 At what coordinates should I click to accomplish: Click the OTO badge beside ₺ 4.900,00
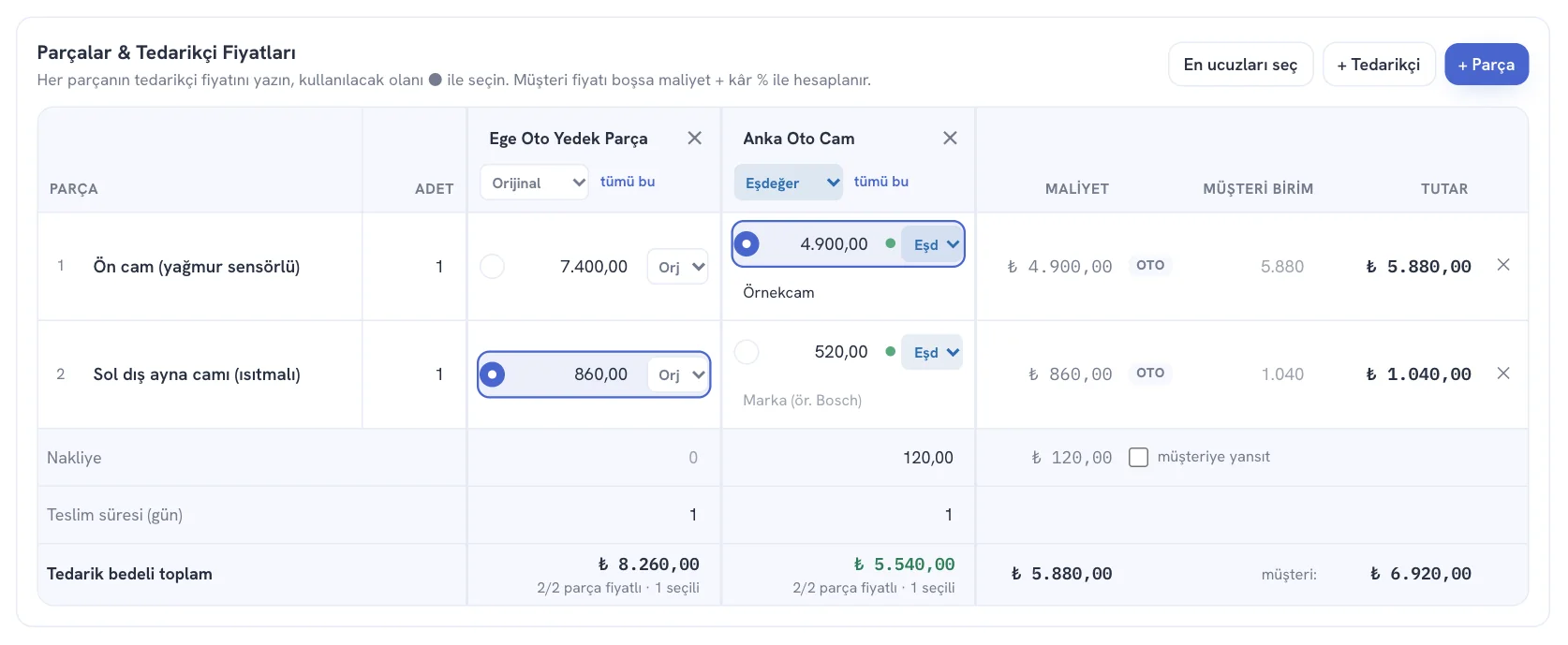click(x=1150, y=266)
